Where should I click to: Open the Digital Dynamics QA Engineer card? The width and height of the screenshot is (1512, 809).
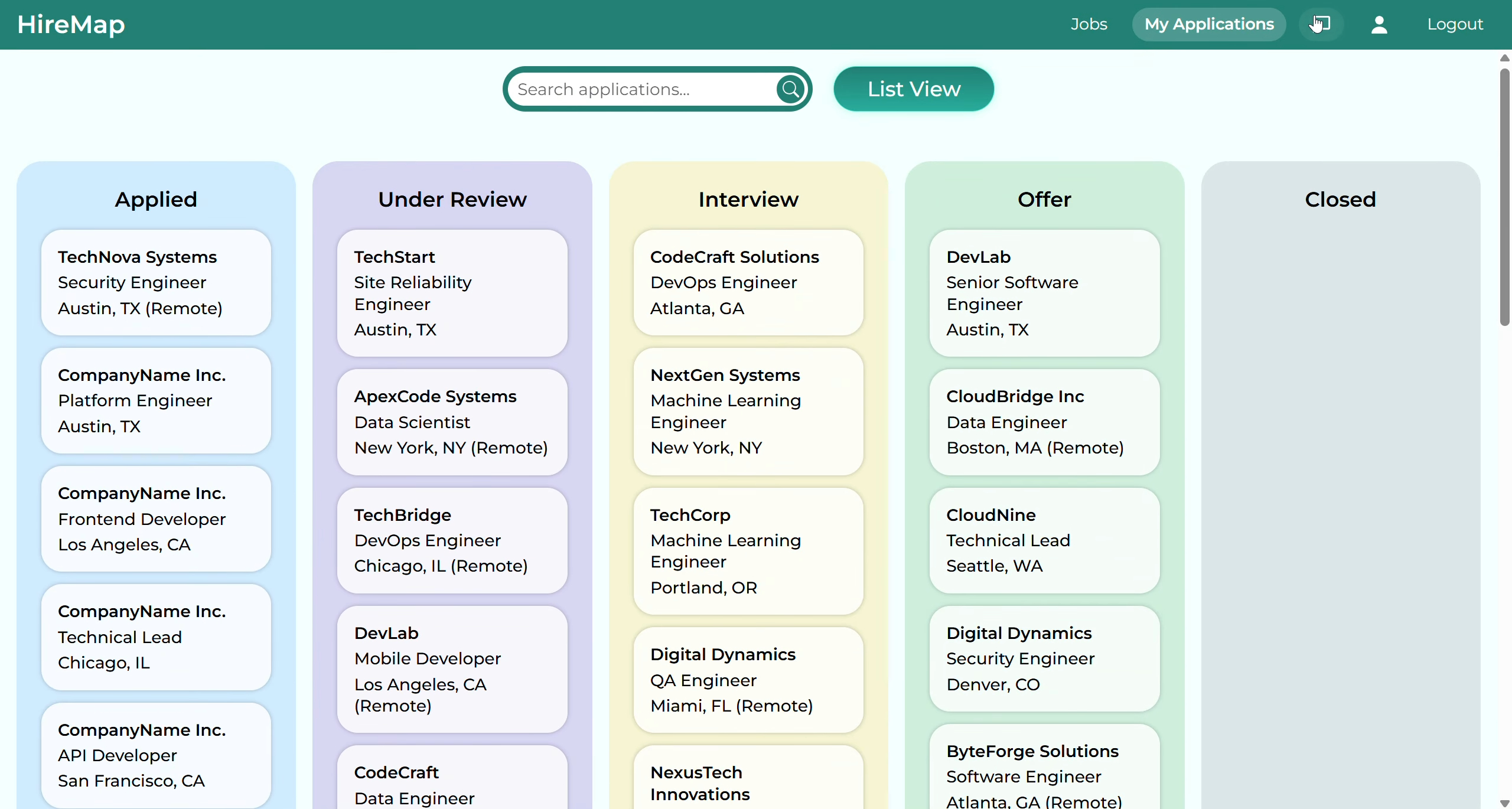pos(748,680)
